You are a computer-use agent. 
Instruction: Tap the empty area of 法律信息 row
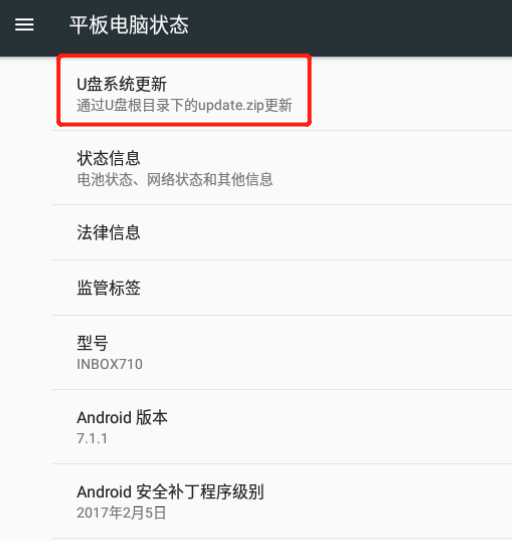coord(326,233)
